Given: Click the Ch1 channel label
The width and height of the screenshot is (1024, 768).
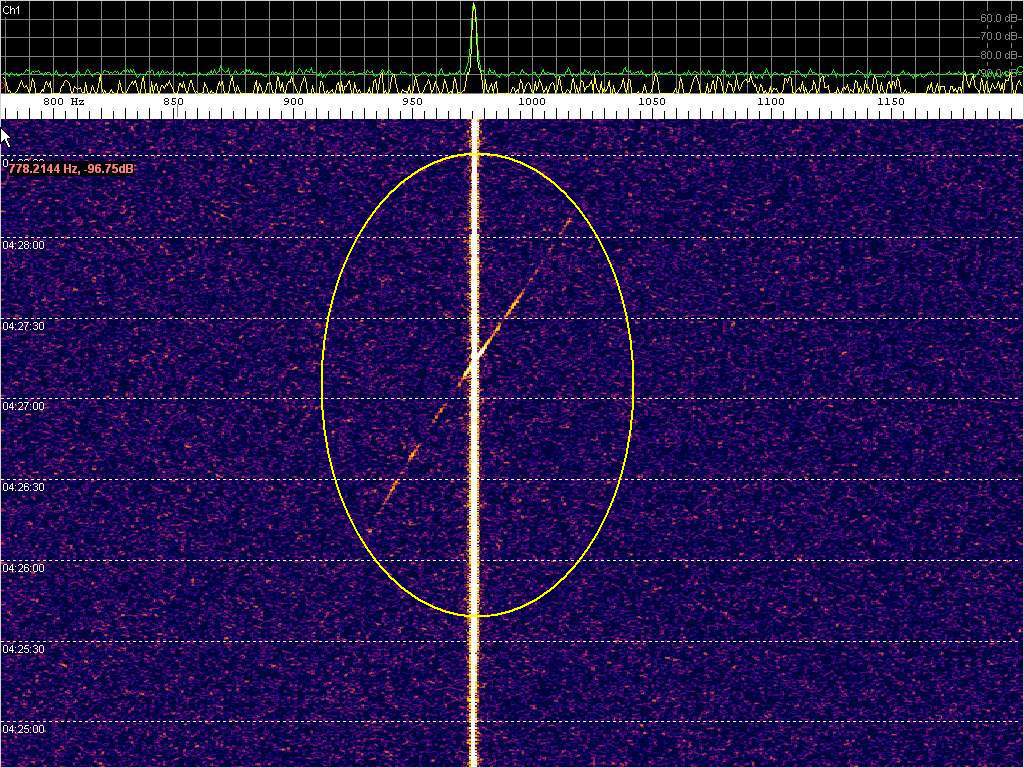Looking at the screenshot, I should click(11, 8).
